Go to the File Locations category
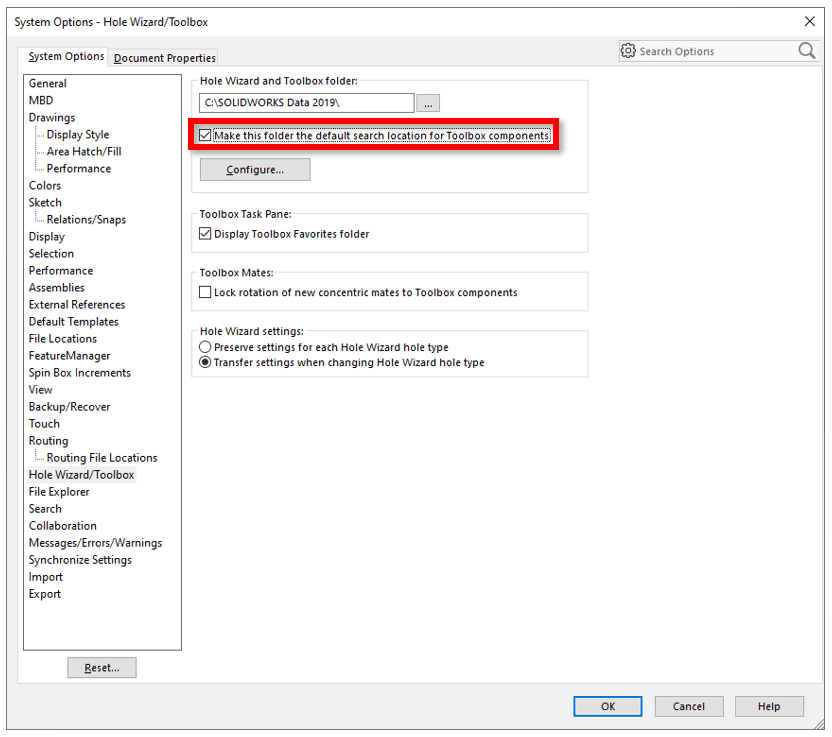832x737 pixels. (63, 339)
